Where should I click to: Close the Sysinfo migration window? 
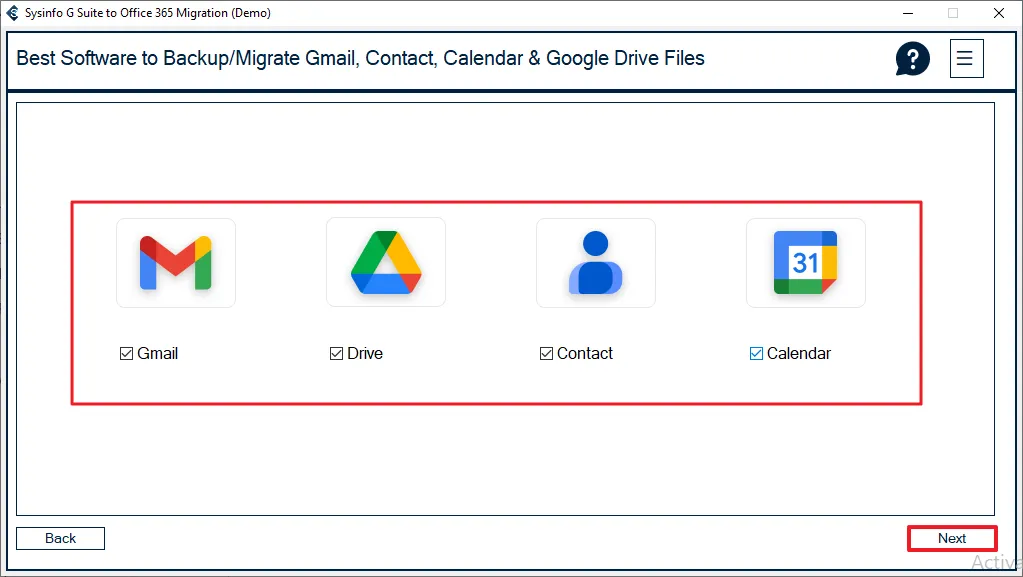(999, 13)
